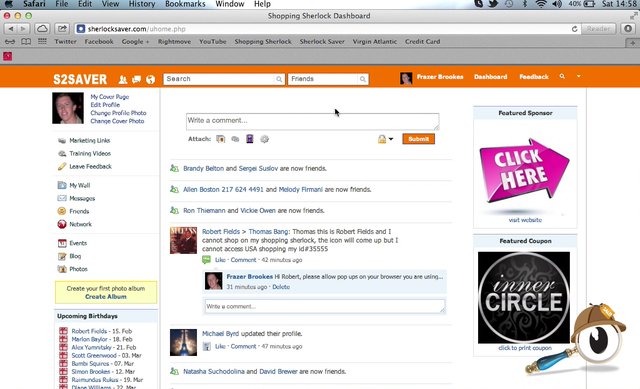This screenshot has width=640, height=389.
Task: Click the Dashboard link in orange header
Action: point(490,77)
